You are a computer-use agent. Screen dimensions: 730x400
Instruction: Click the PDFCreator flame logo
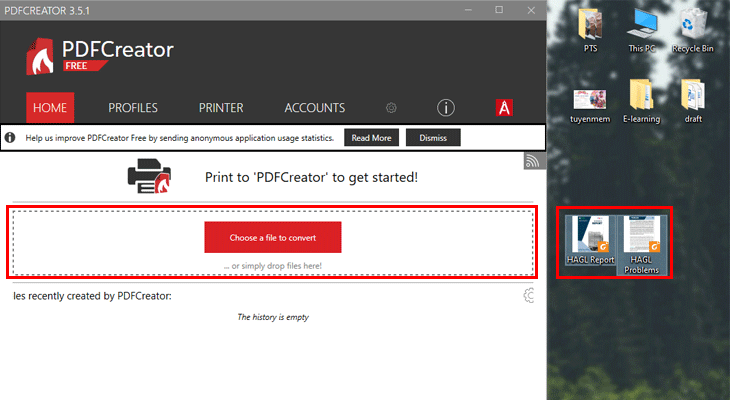pyautogui.click(x=40, y=57)
